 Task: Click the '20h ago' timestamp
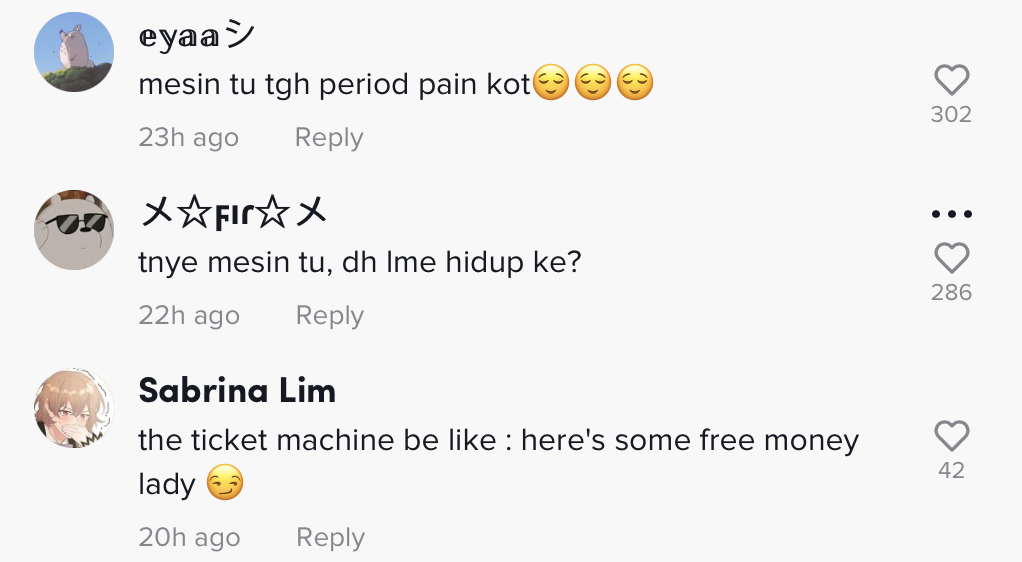click(189, 538)
